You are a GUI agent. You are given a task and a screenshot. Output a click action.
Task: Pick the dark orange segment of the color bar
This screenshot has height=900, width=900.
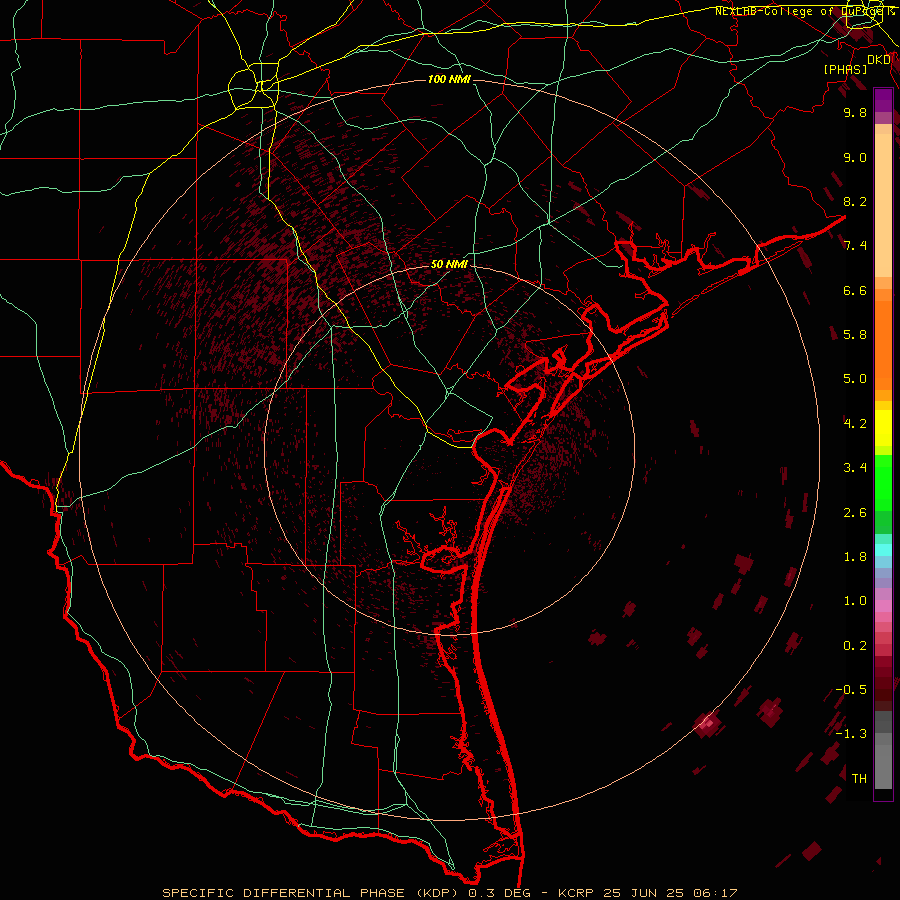883,346
